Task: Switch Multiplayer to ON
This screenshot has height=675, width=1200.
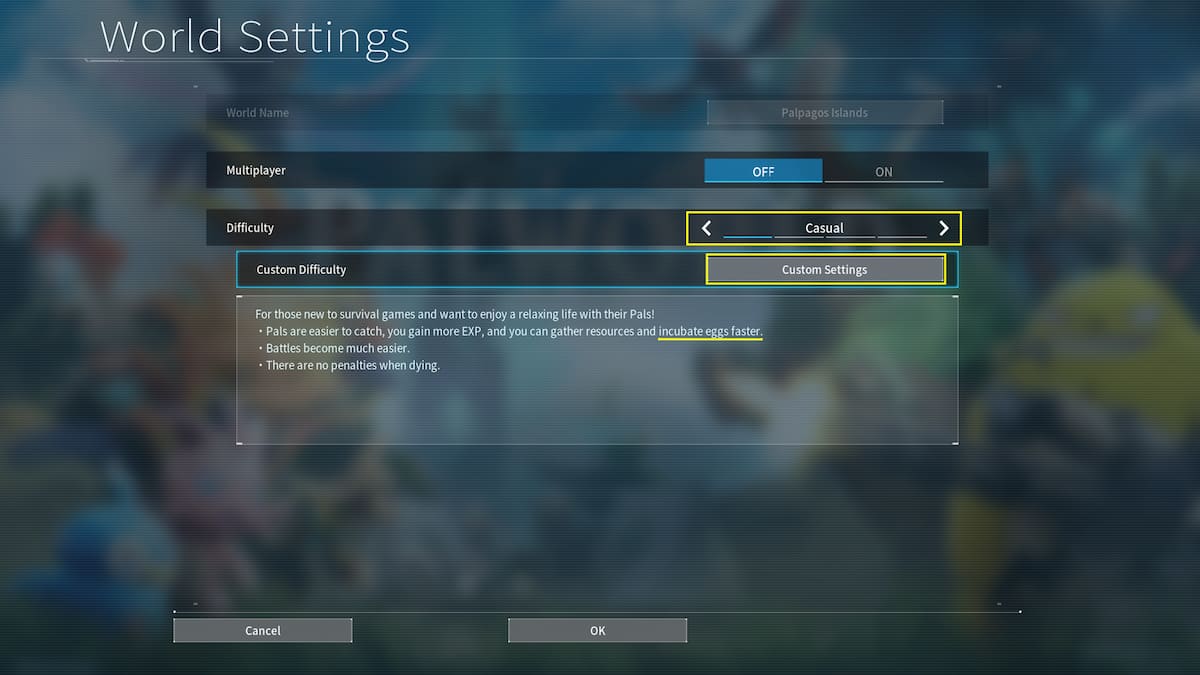Action: [x=883, y=171]
